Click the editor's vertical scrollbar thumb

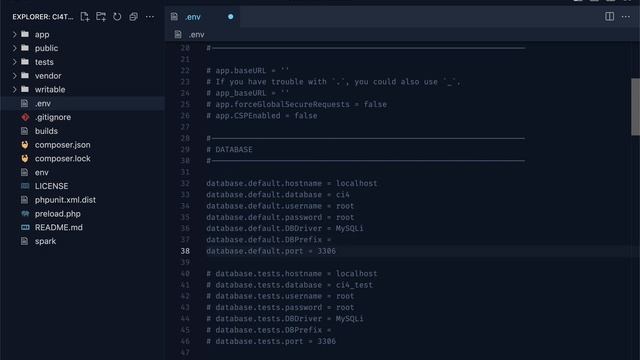(x=635, y=107)
